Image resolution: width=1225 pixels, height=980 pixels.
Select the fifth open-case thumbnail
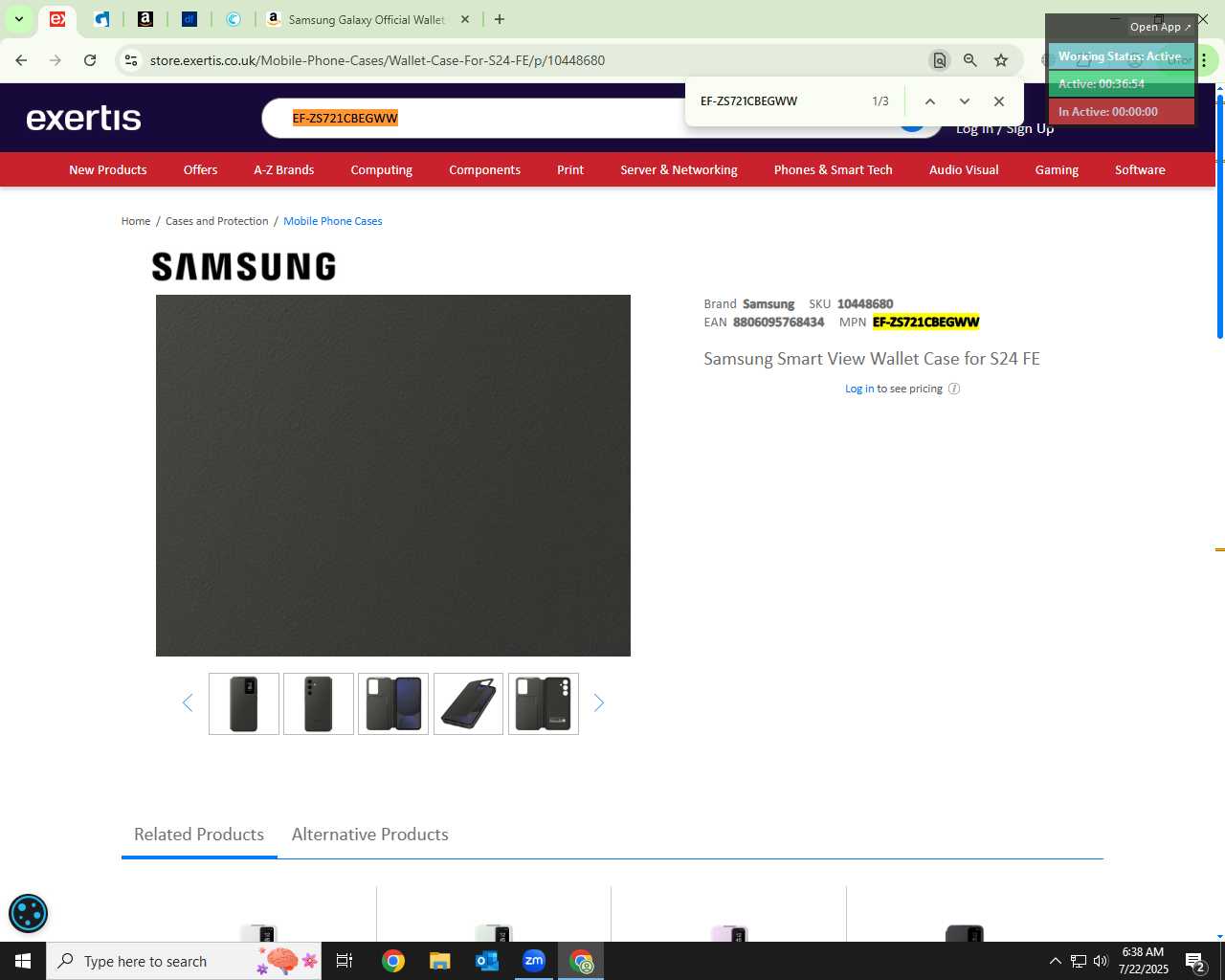click(x=544, y=704)
